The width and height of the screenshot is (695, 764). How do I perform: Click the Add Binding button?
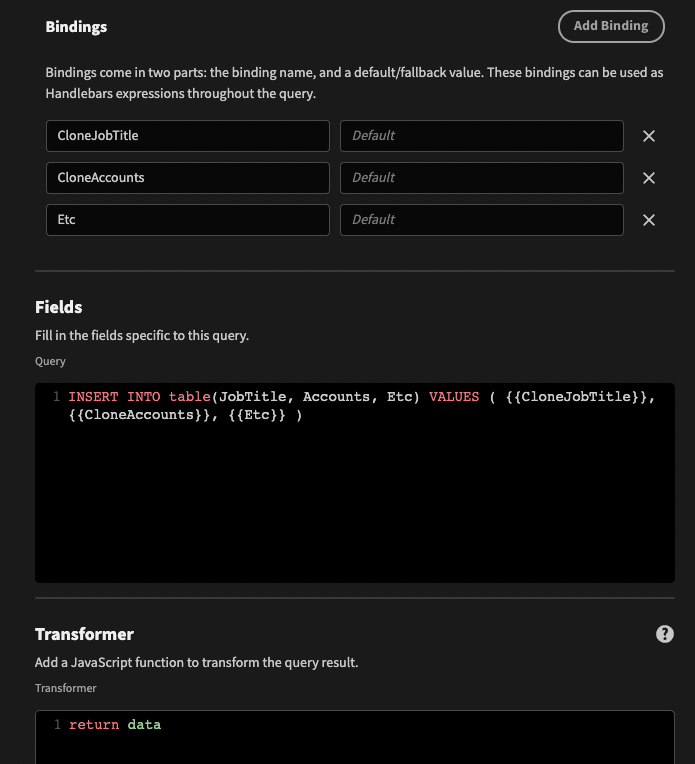click(611, 26)
